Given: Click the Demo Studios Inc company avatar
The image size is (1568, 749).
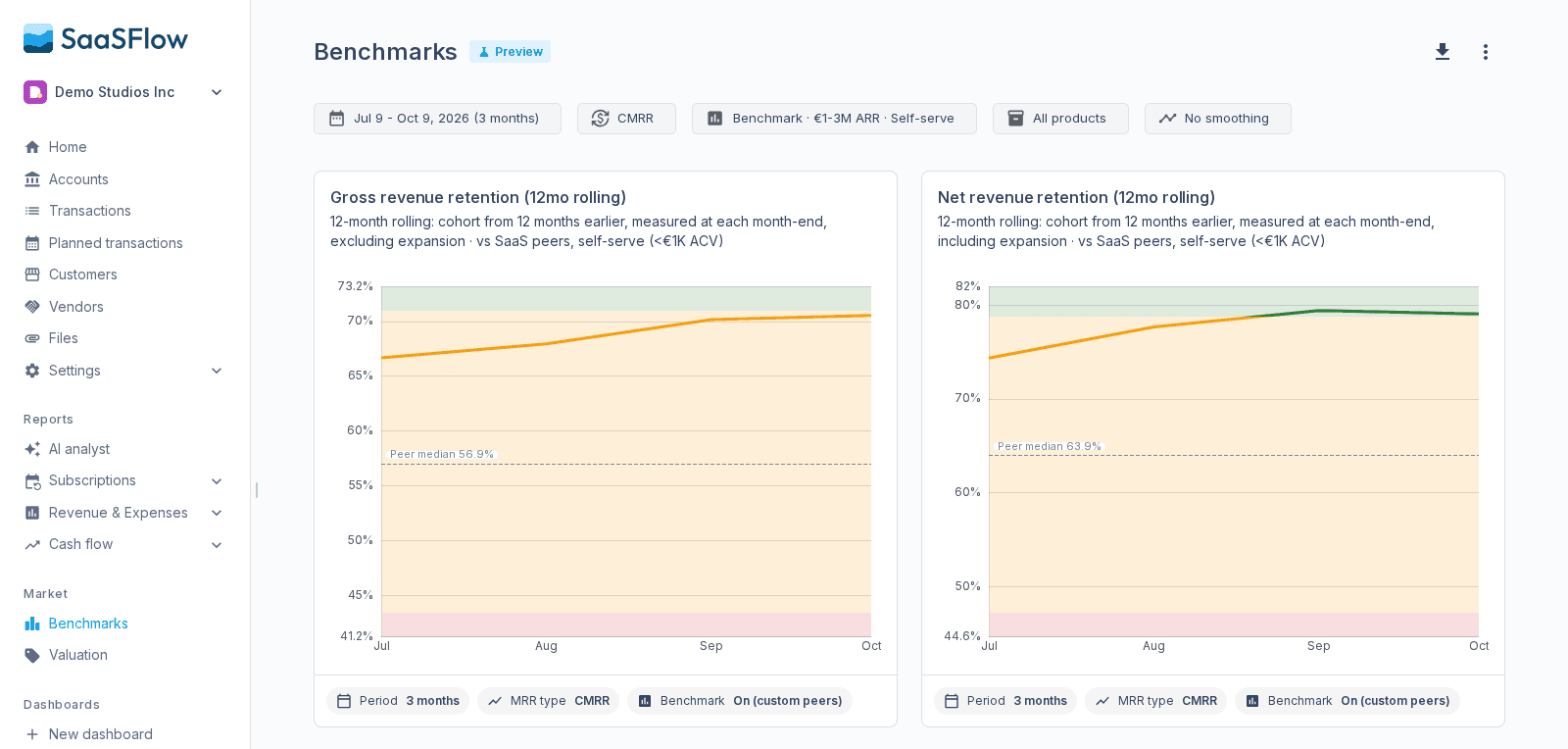Looking at the screenshot, I should tap(35, 92).
